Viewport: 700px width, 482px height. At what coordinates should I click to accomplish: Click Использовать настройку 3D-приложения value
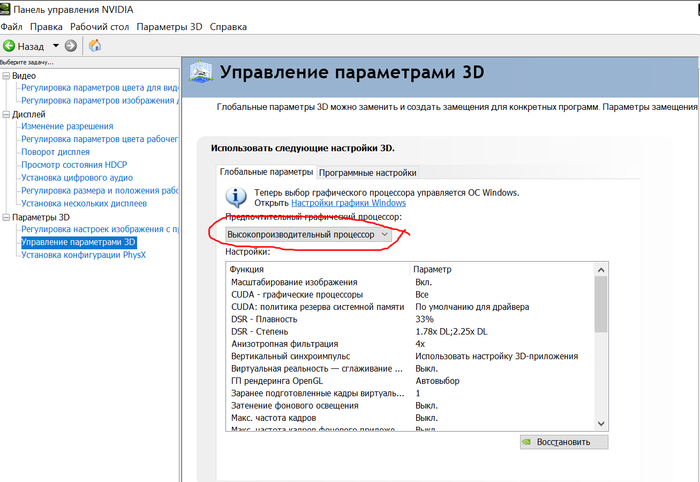(497, 356)
